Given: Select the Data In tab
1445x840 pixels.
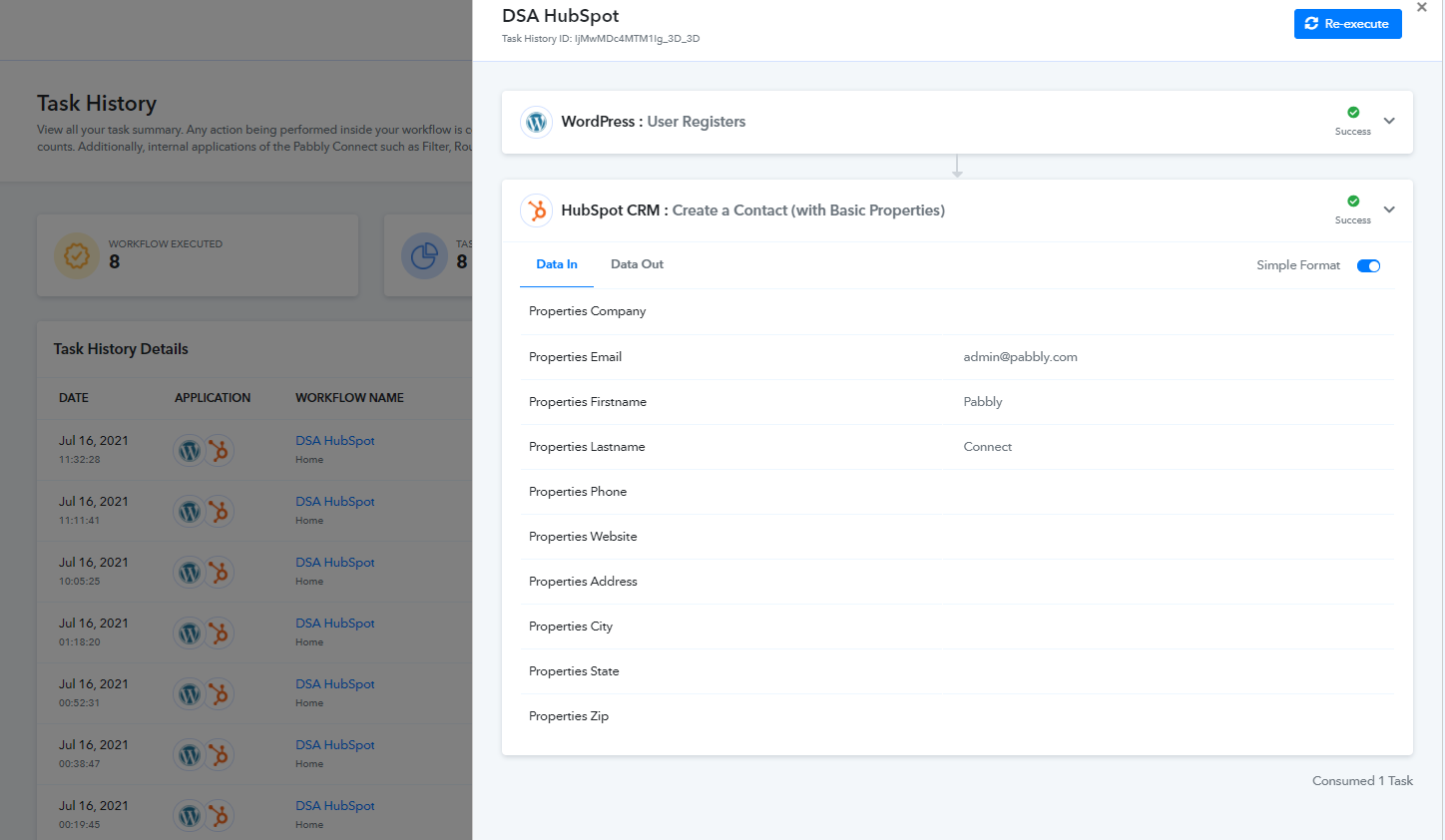Looking at the screenshot, I should (557, 264).
